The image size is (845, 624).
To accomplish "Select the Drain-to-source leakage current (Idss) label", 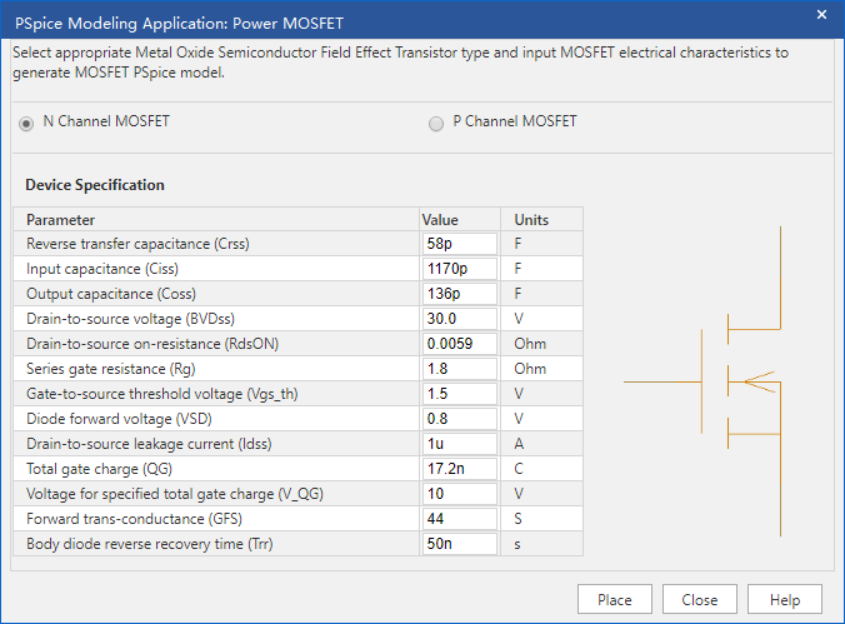I will 149,443.
